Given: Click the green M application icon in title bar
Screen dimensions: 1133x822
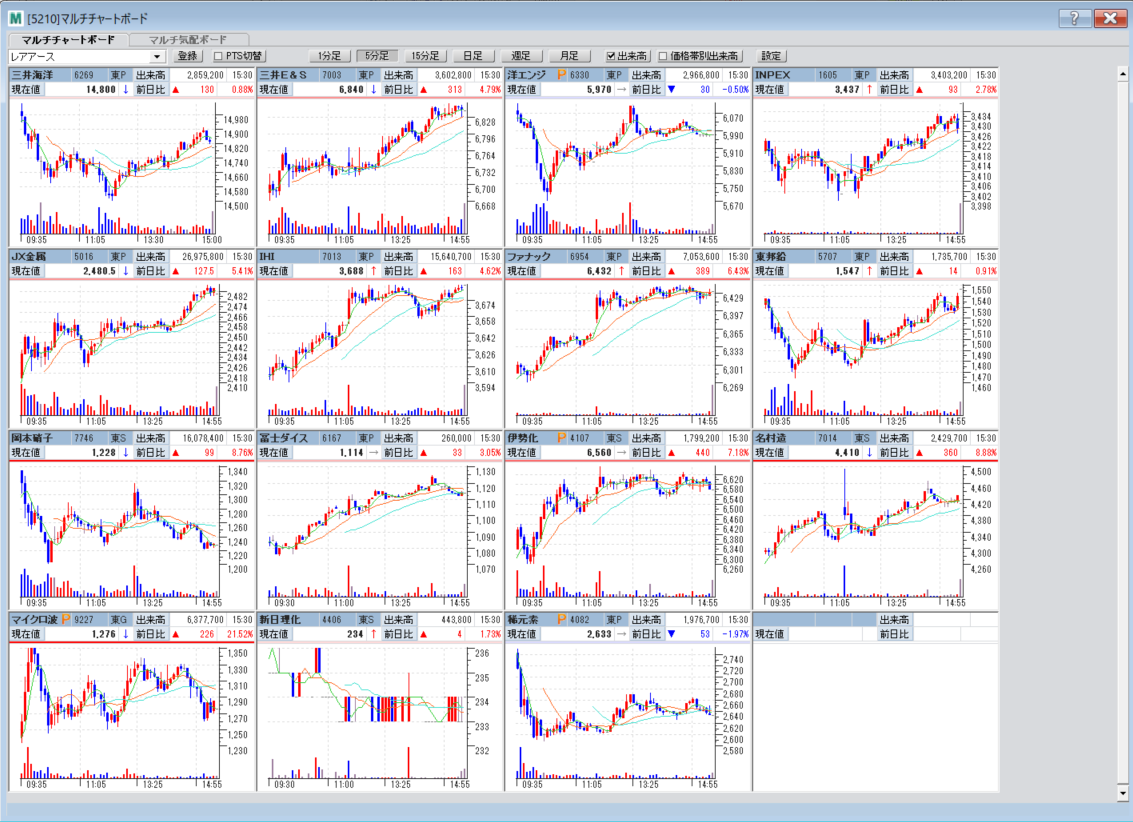Looking at the screenshot, I should pos(15,18).
